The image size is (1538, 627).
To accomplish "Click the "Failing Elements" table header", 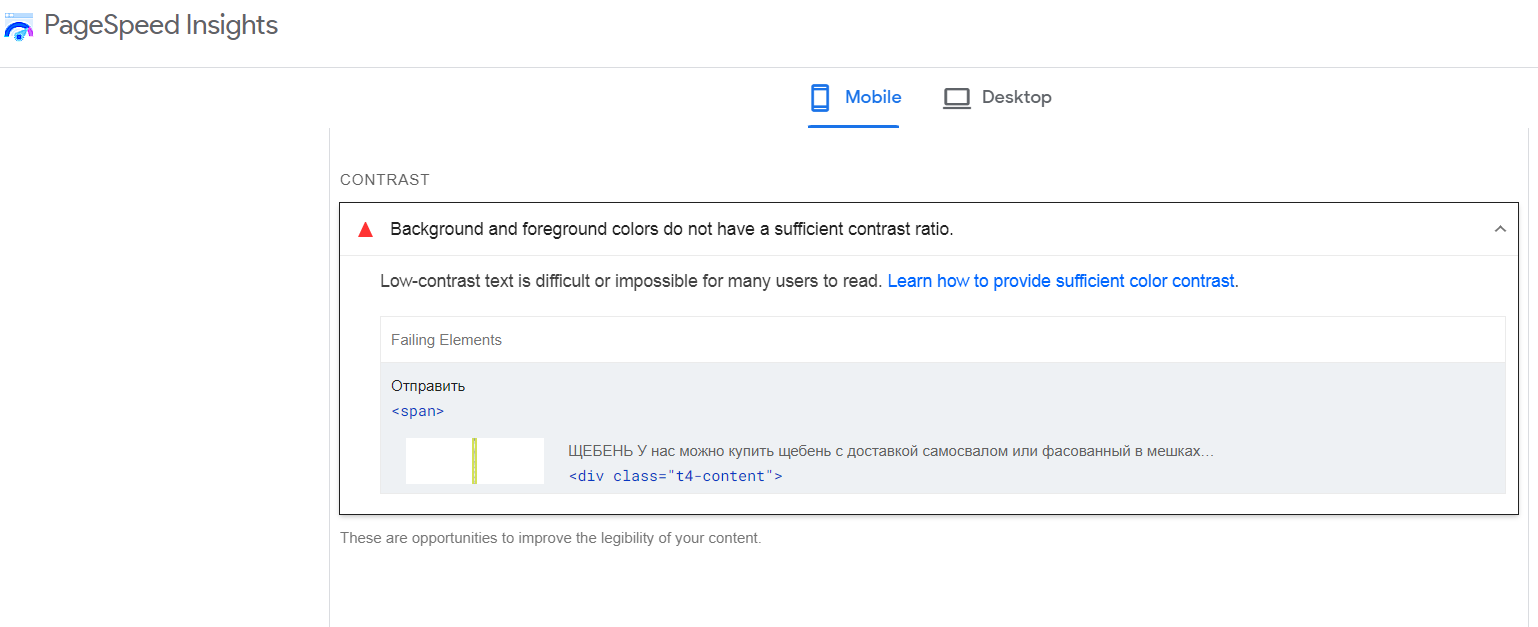I will pos(446,340).
